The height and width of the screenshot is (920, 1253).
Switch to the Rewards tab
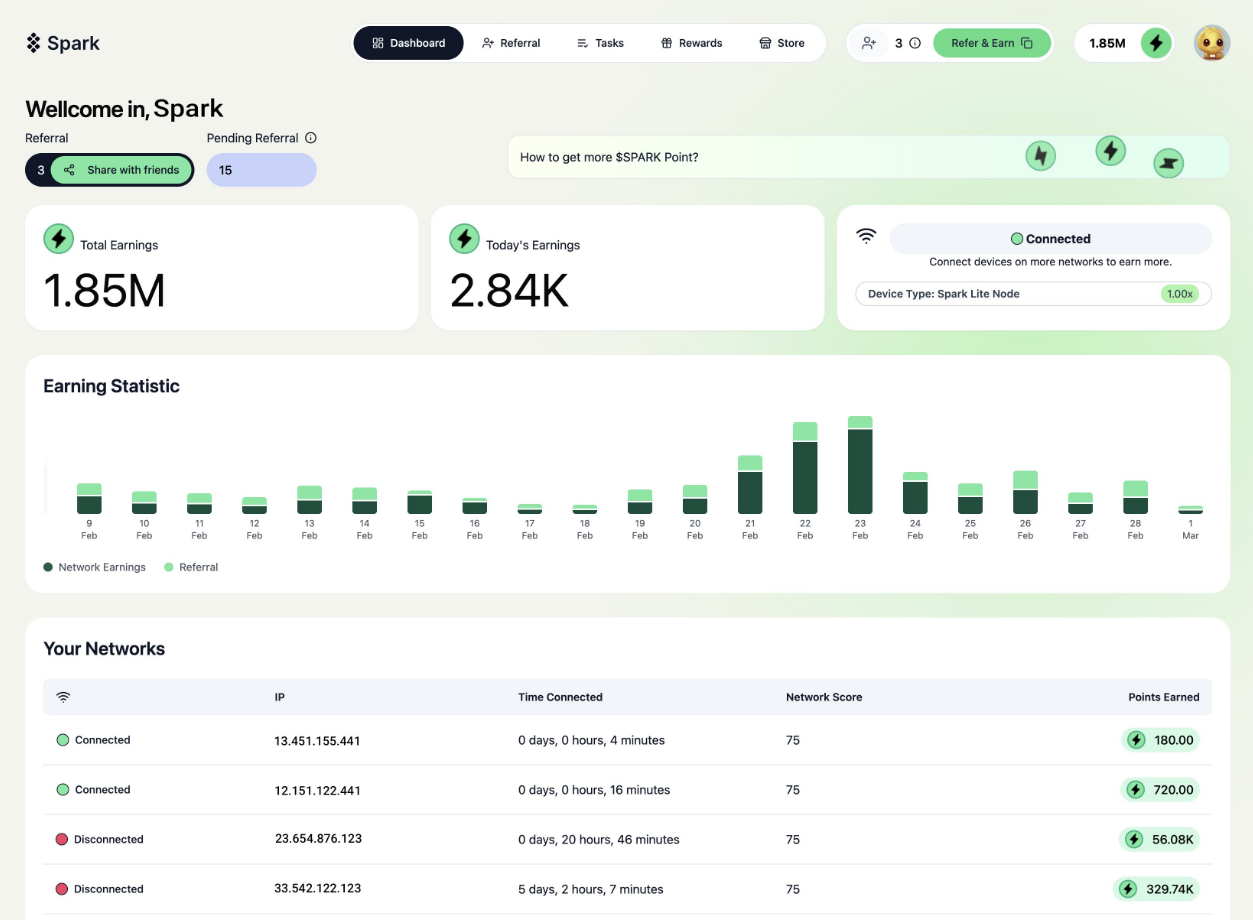[x=691, y=43]
